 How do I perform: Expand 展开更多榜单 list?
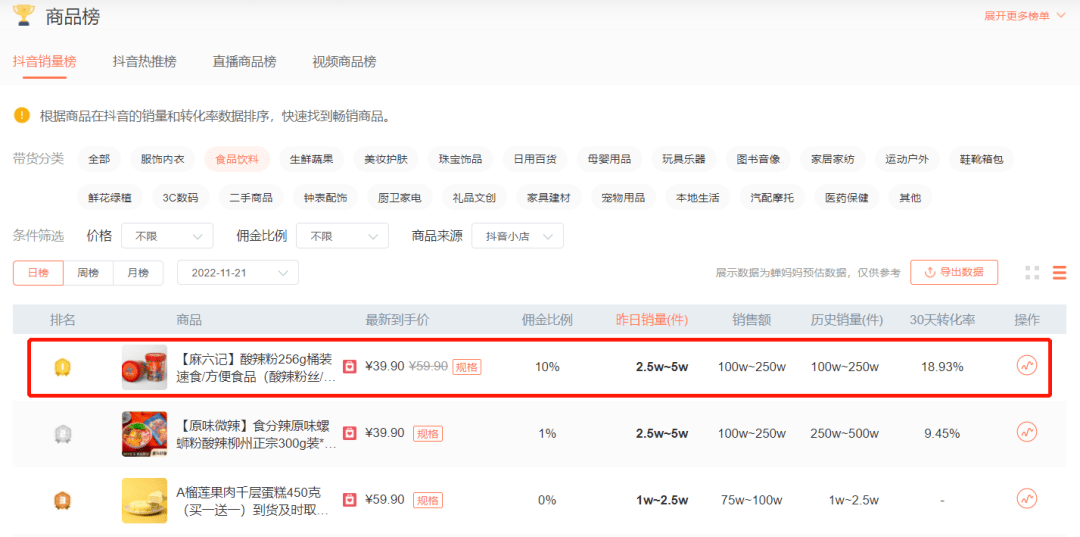(1025, 16)
